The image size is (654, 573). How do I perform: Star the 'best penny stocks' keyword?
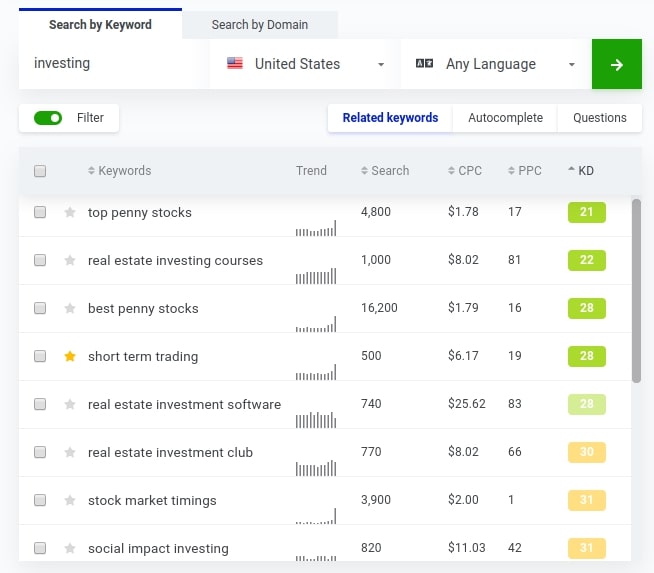70,308
